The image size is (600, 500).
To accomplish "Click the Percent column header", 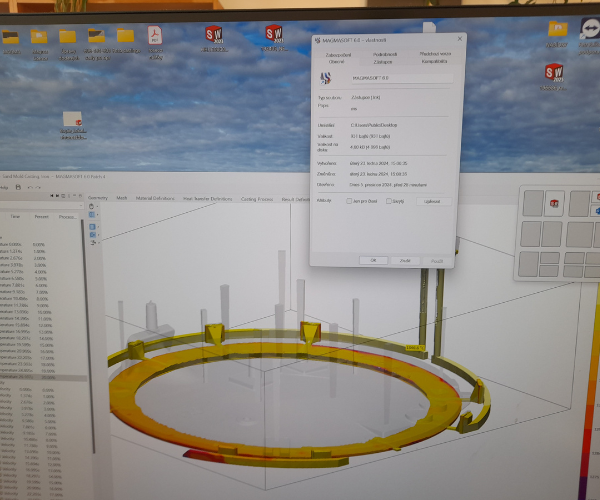I will [42, 216].
